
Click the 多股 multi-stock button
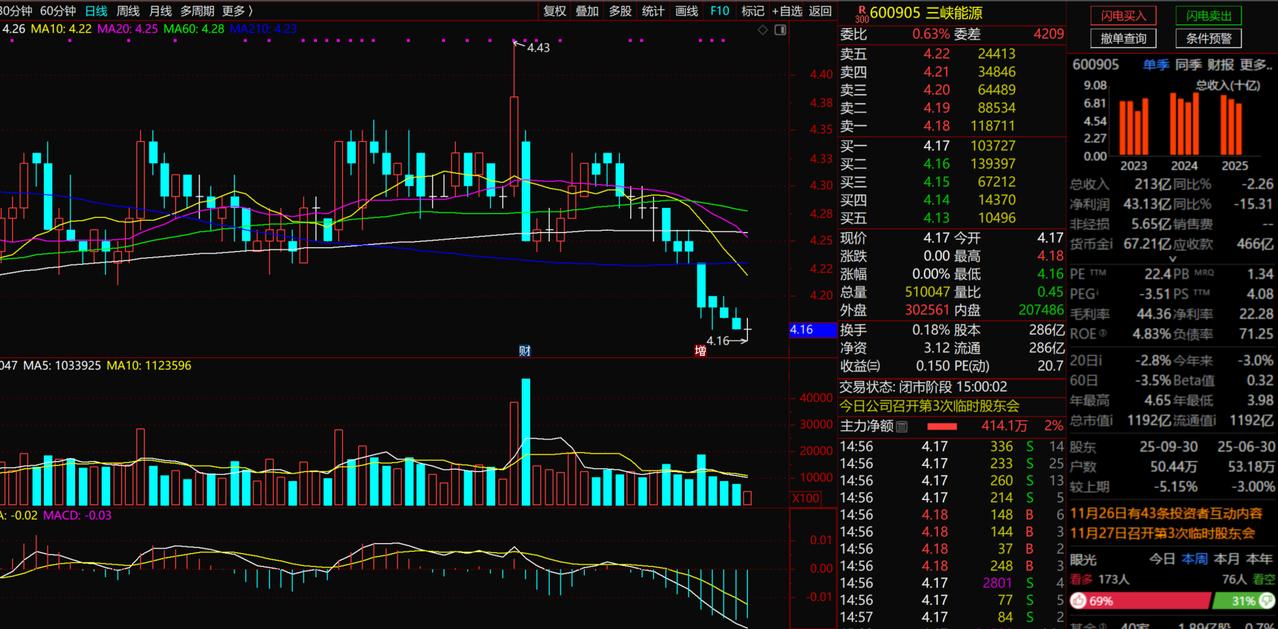(620, 11)
